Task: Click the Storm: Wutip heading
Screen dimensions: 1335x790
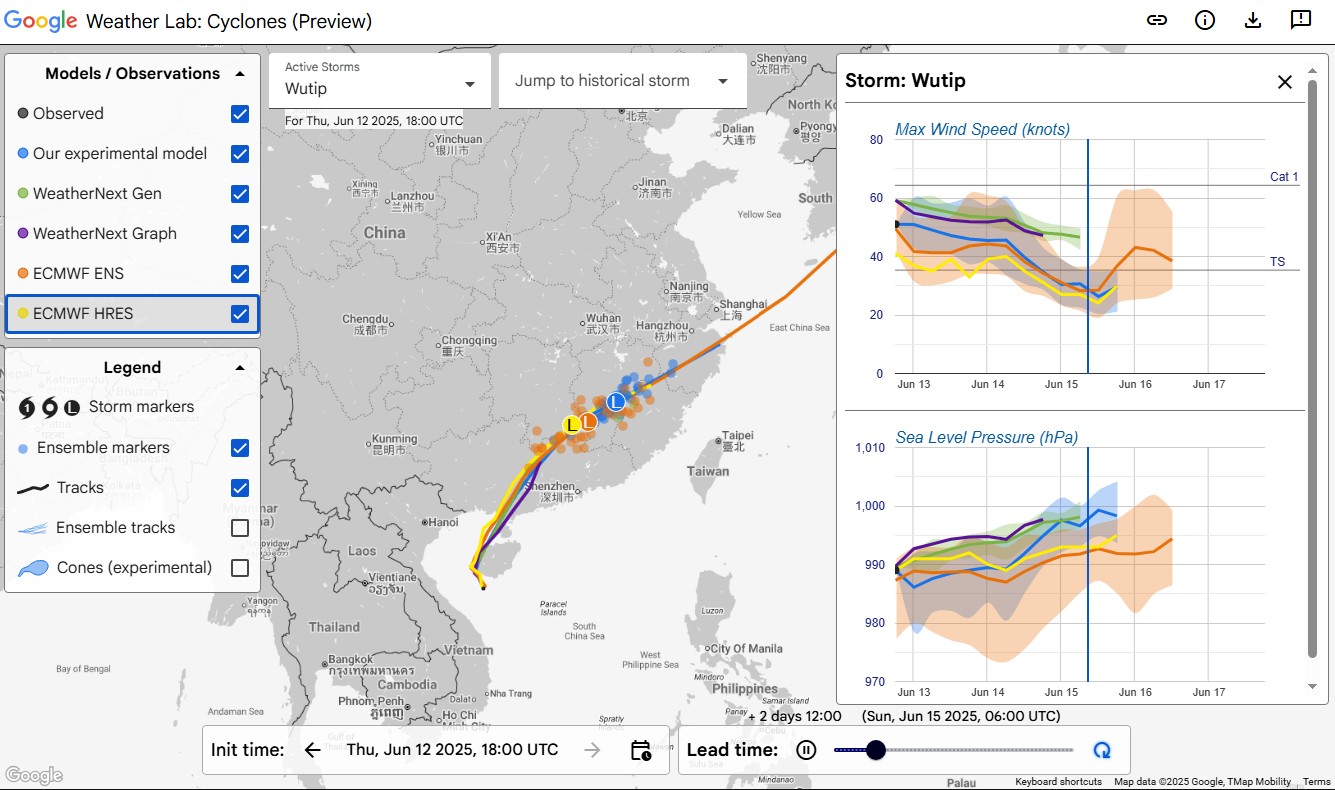Action: tap(906, 81)
